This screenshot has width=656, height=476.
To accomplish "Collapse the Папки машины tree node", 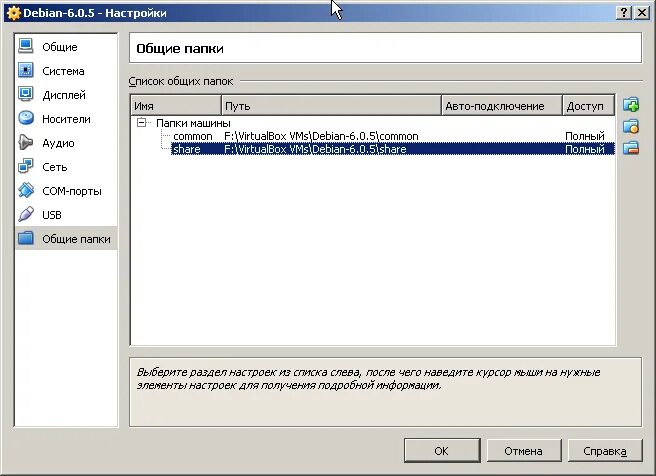I will click(141, 123).
